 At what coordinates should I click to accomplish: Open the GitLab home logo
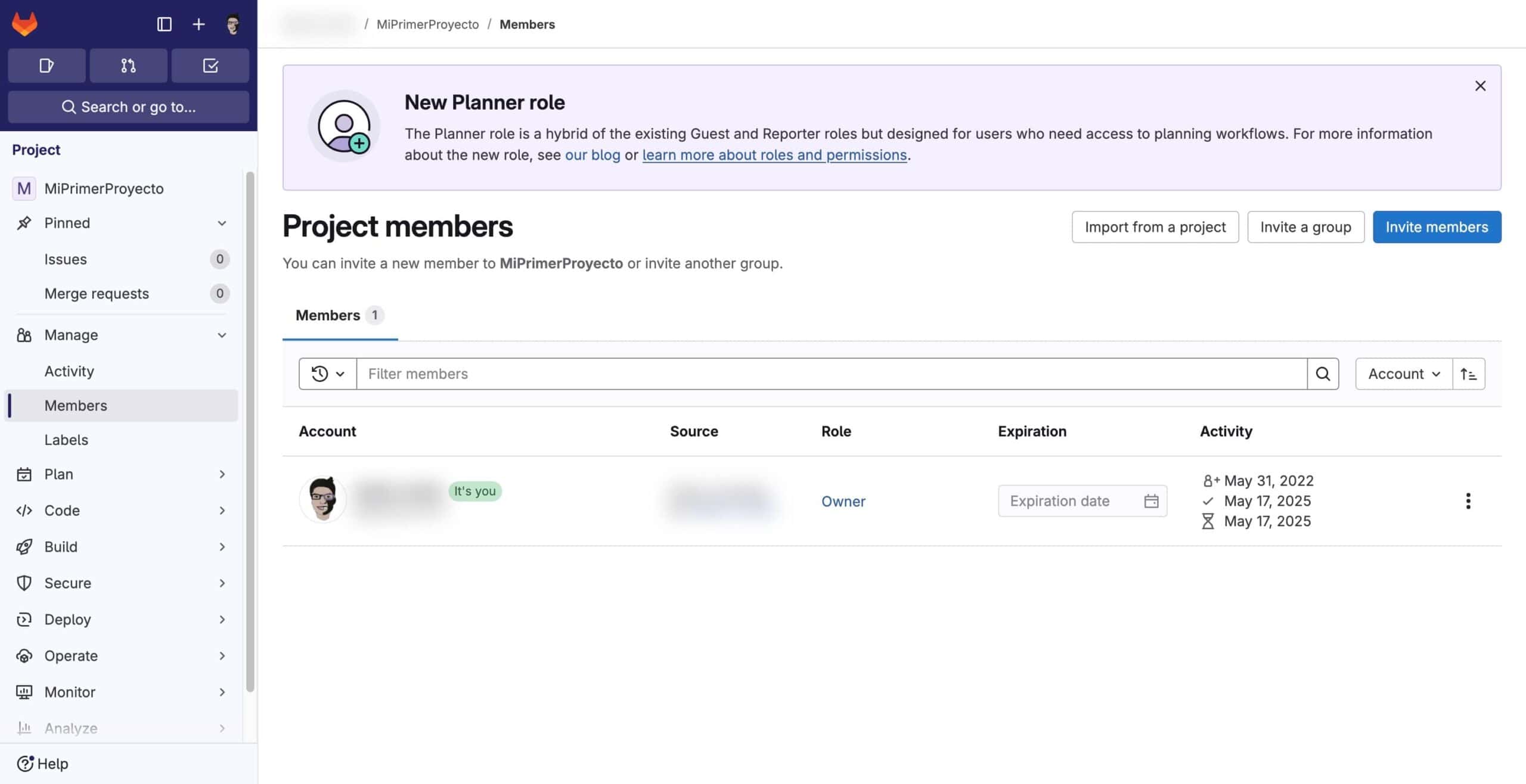pos(25,23)
